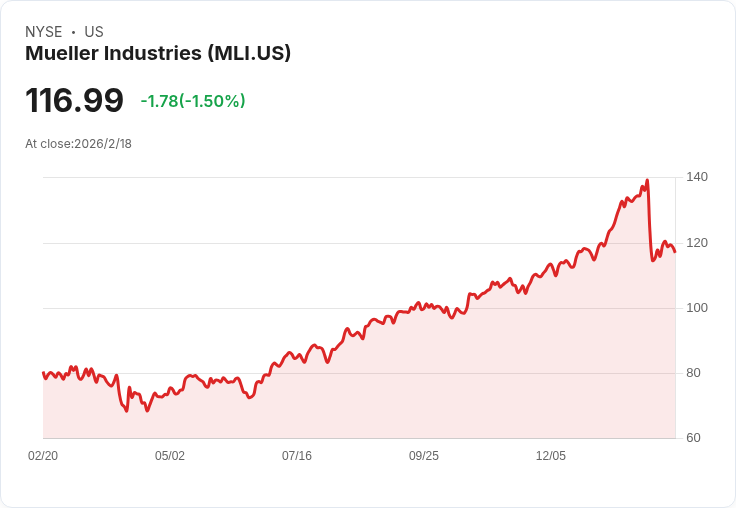Click the rightmost end of the price line

(675, 251)
